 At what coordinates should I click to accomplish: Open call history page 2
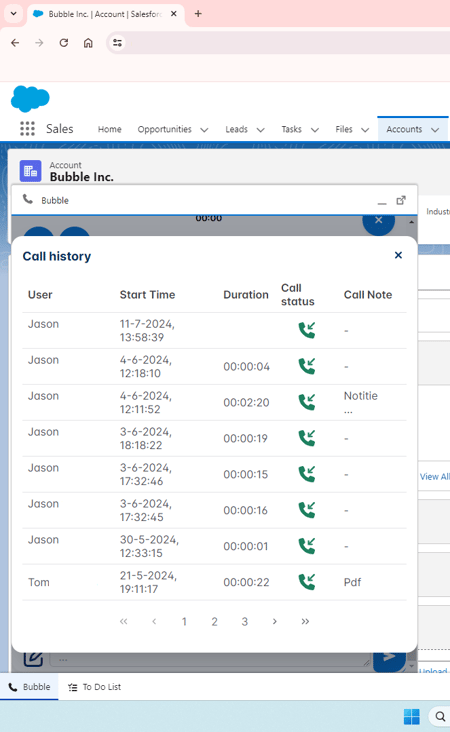point(214,621)
